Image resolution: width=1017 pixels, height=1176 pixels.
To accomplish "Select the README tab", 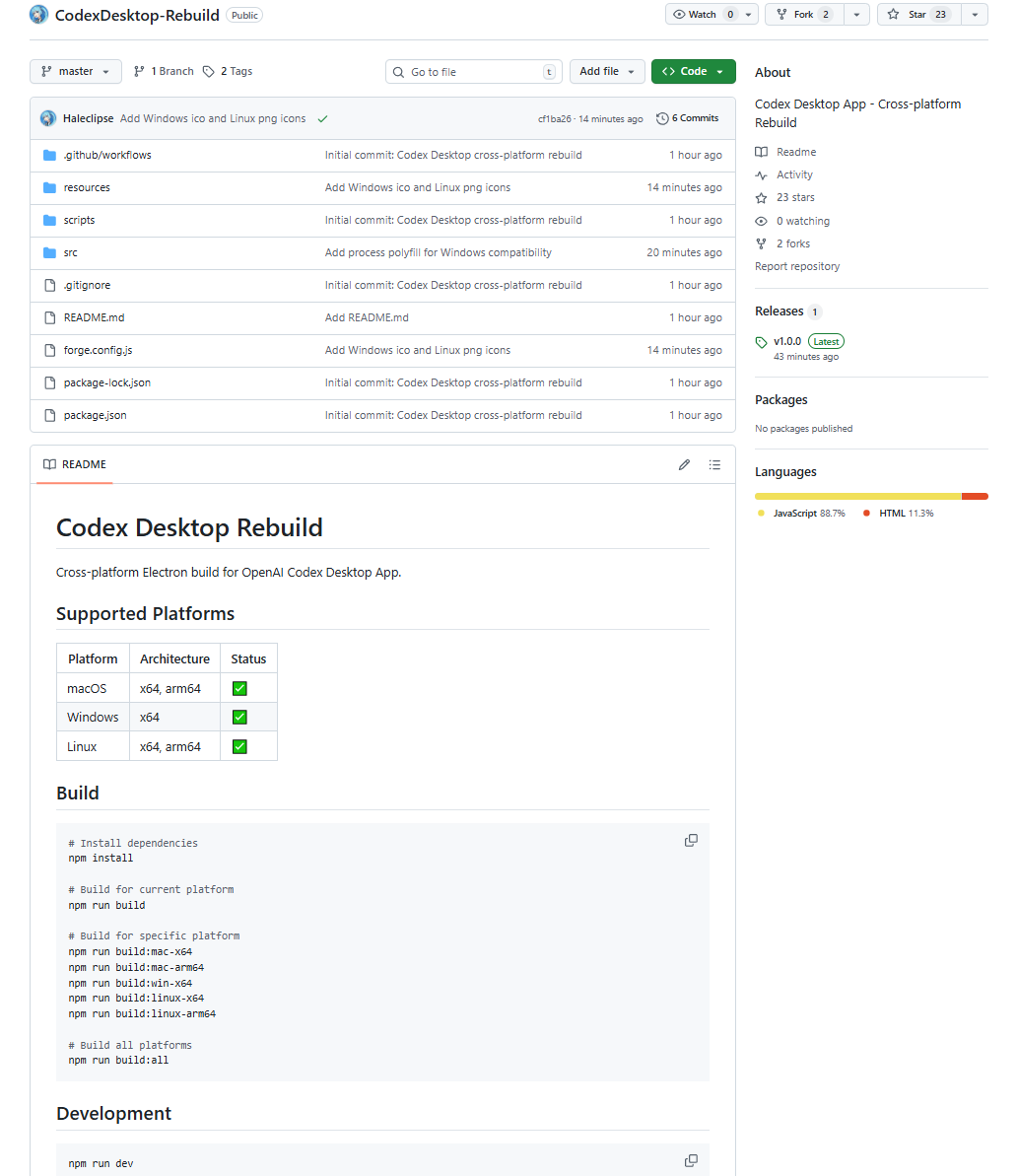I will point(75,464).
